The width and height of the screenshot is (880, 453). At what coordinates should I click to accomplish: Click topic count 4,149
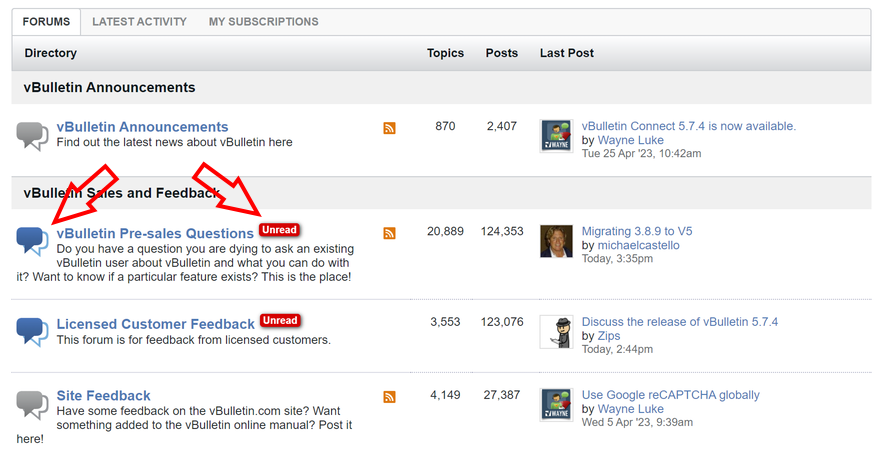point(445,395)
